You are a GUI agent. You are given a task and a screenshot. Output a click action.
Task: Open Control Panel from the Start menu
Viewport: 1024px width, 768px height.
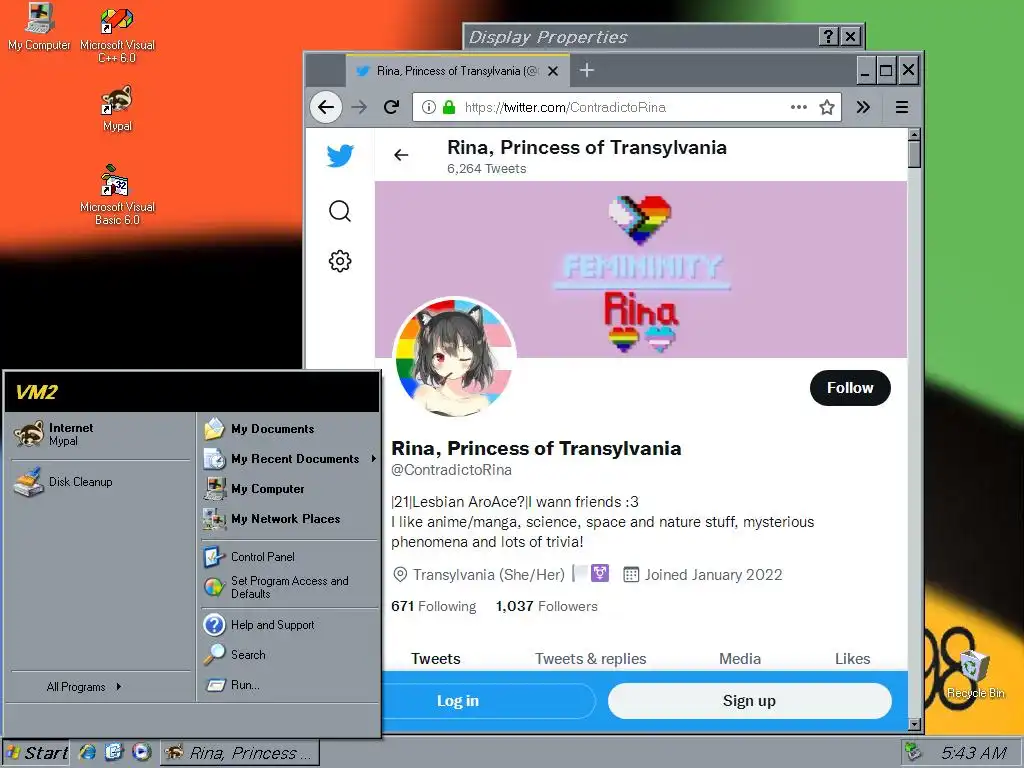coord(291,556)
